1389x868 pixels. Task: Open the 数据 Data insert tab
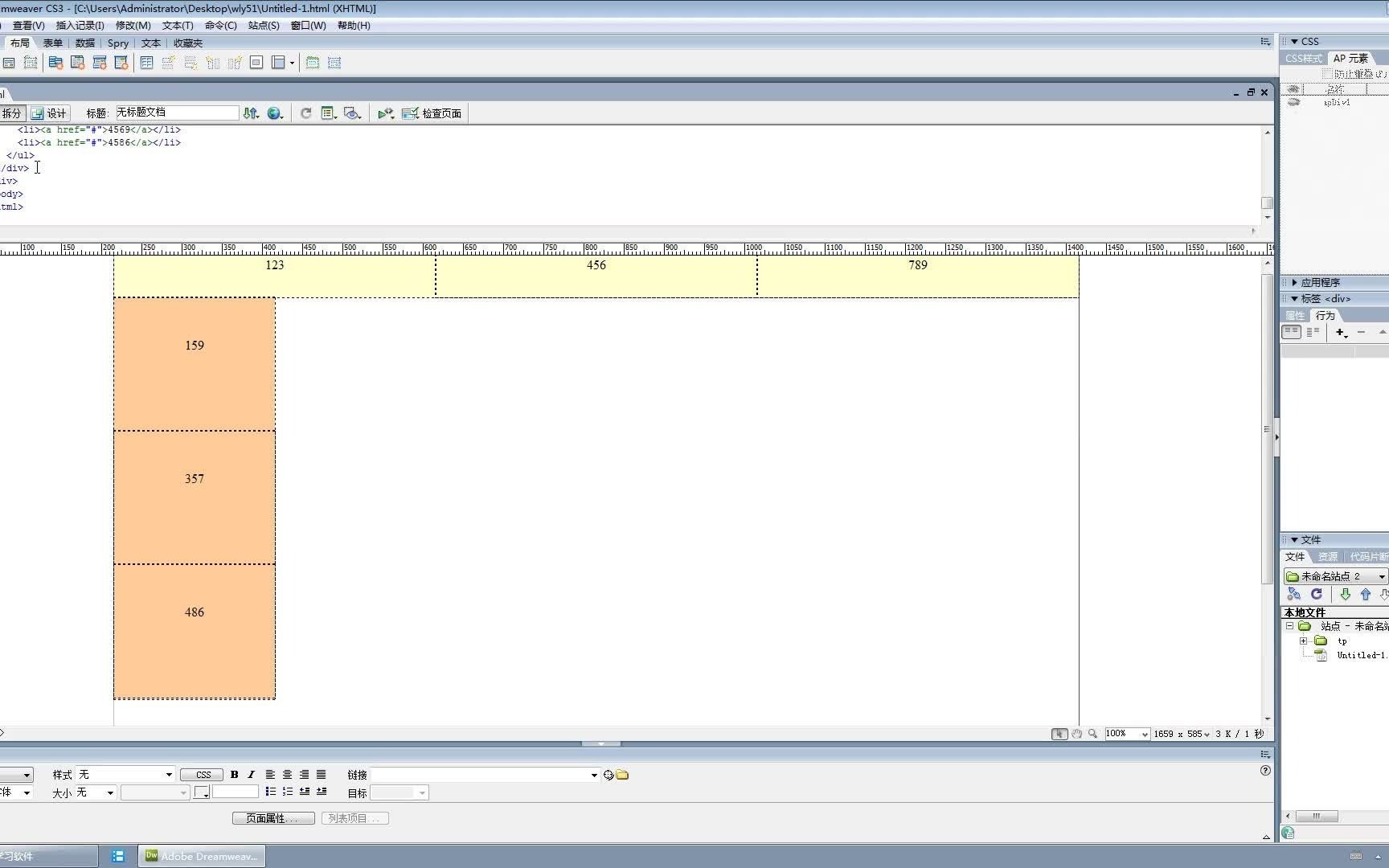click(85, 43)
